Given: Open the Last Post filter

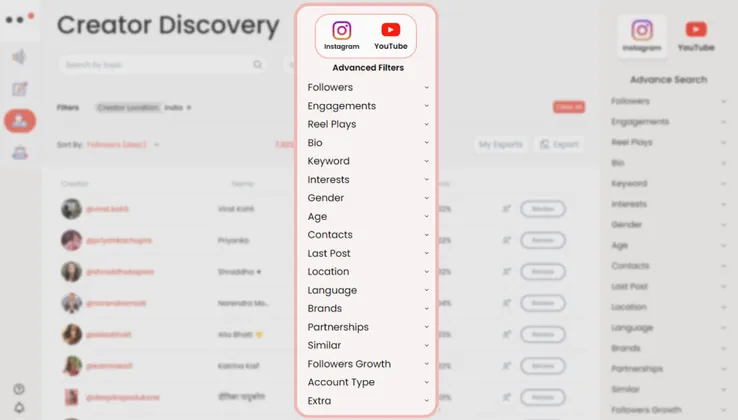Looking at the screenshot, I should point(368,253).
